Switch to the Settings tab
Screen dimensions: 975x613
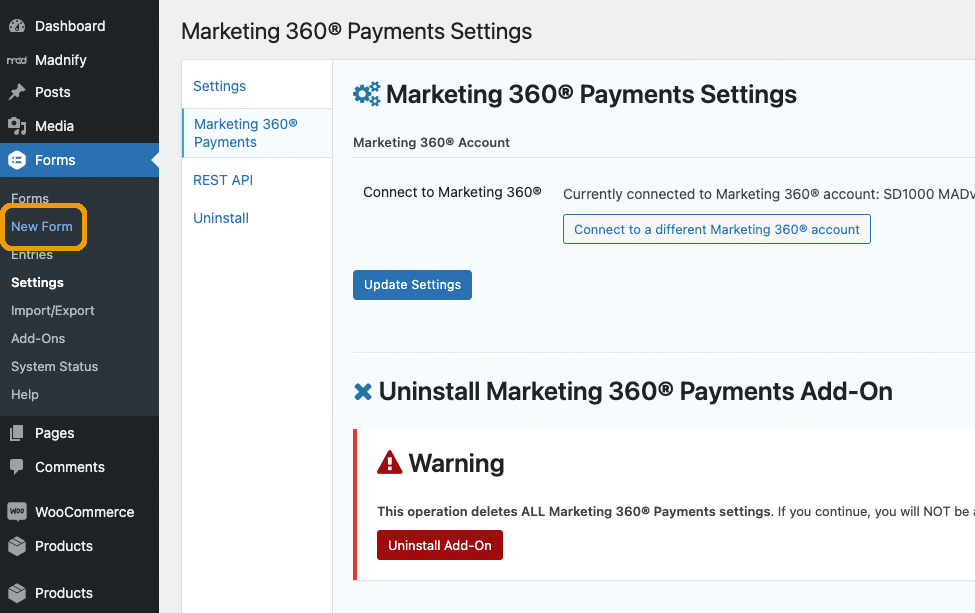pos(219,86)
